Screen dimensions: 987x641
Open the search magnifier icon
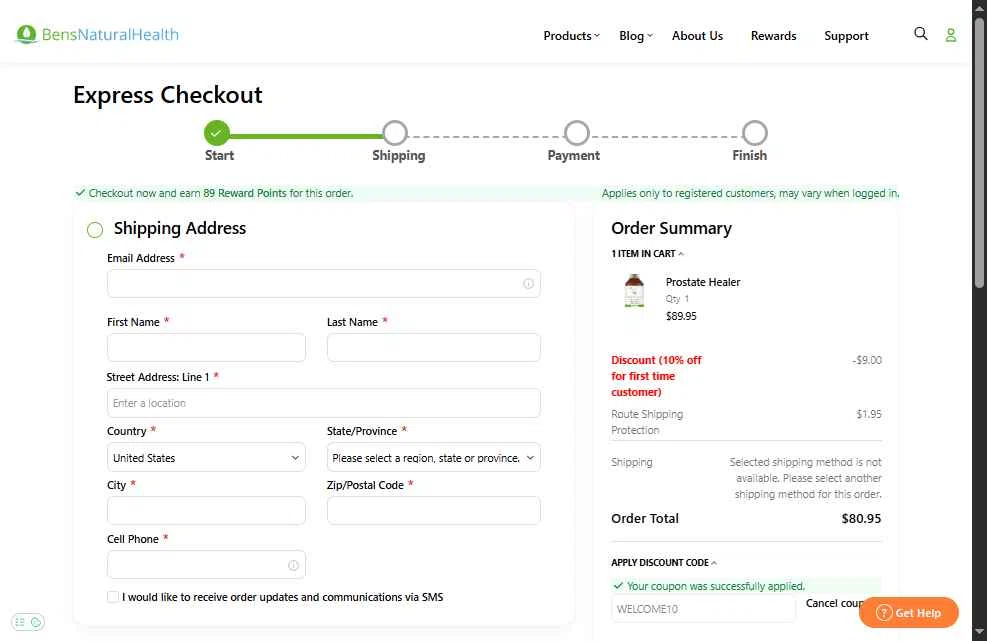[x=920, y=34]
